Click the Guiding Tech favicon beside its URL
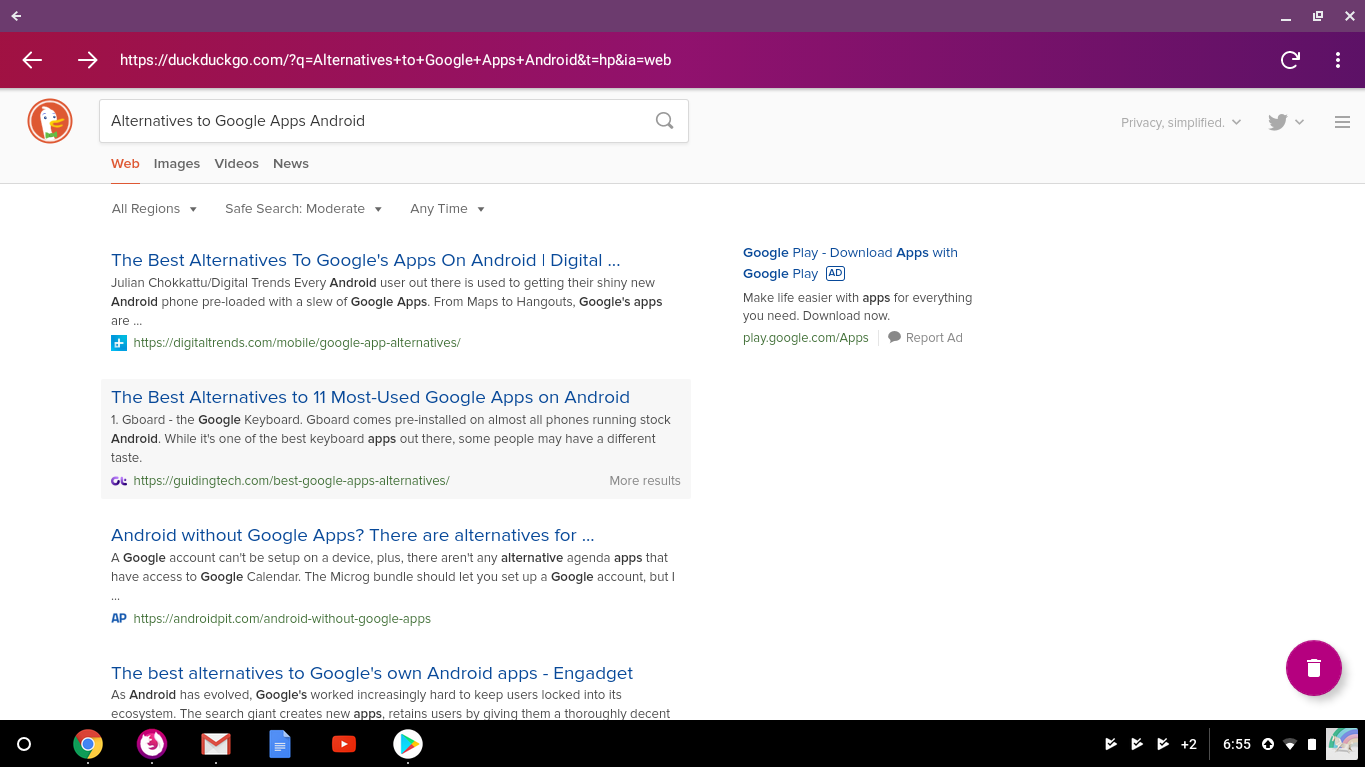This screenshot has width=1365, height=767. 119,481
